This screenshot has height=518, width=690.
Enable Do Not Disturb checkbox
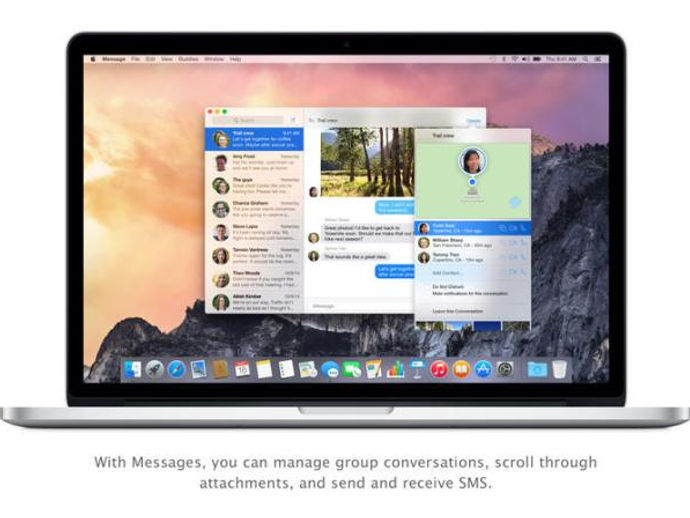click(x=427, y=287)
